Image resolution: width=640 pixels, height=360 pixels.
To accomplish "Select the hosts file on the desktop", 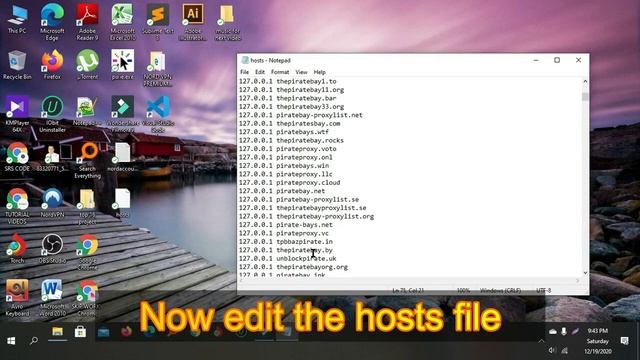I will pos(122,203).
